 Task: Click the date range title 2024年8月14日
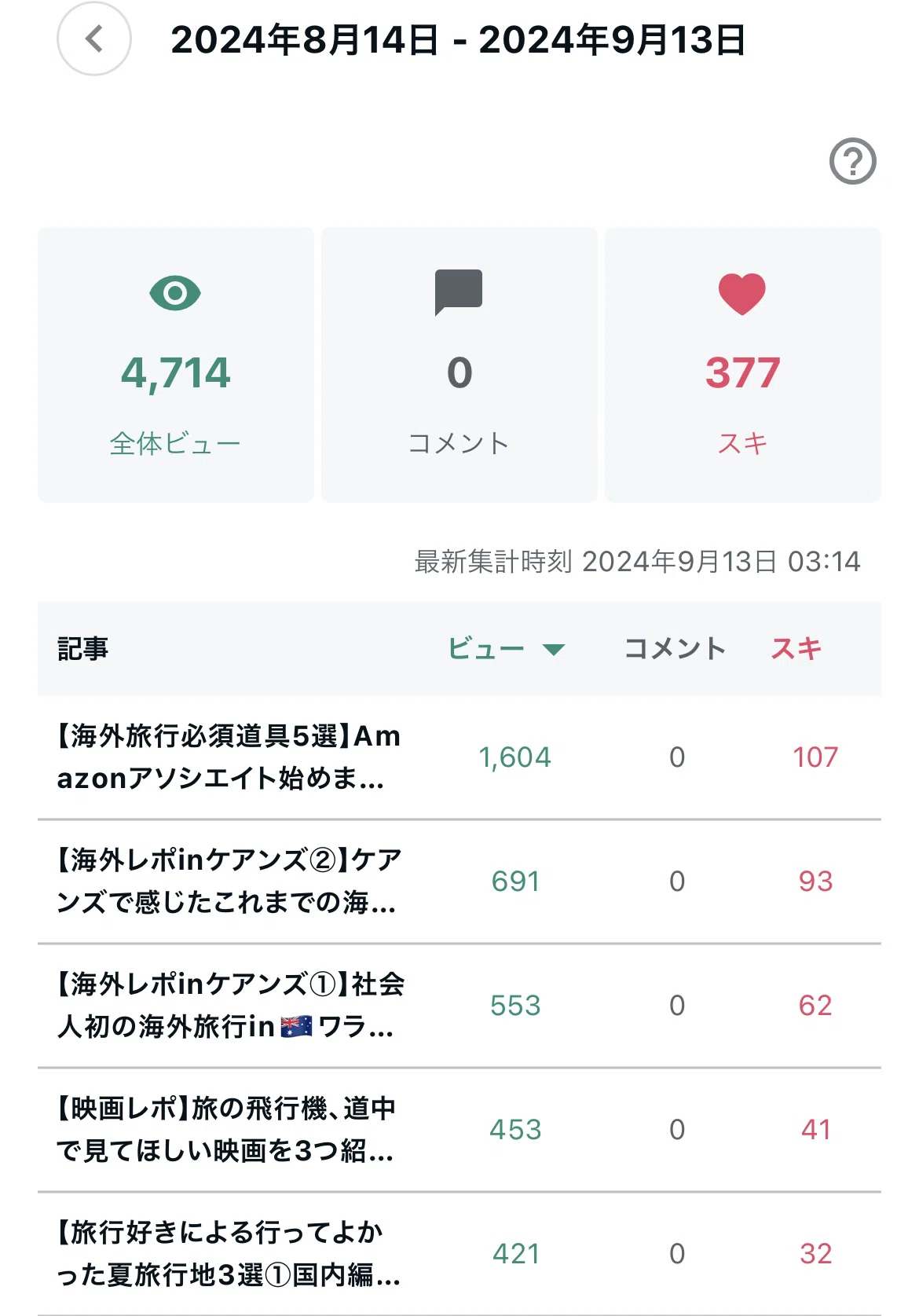(x=305, y=40)
